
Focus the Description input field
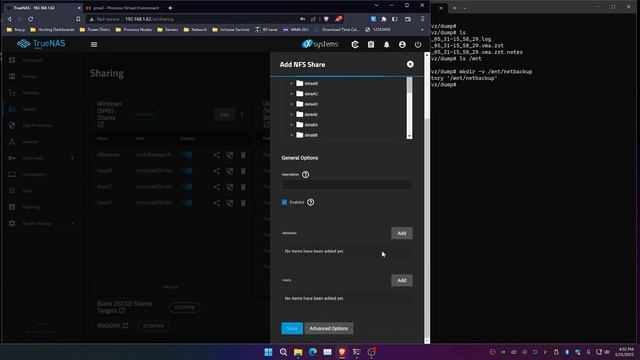pyautogui.click(x=347, y=185)
